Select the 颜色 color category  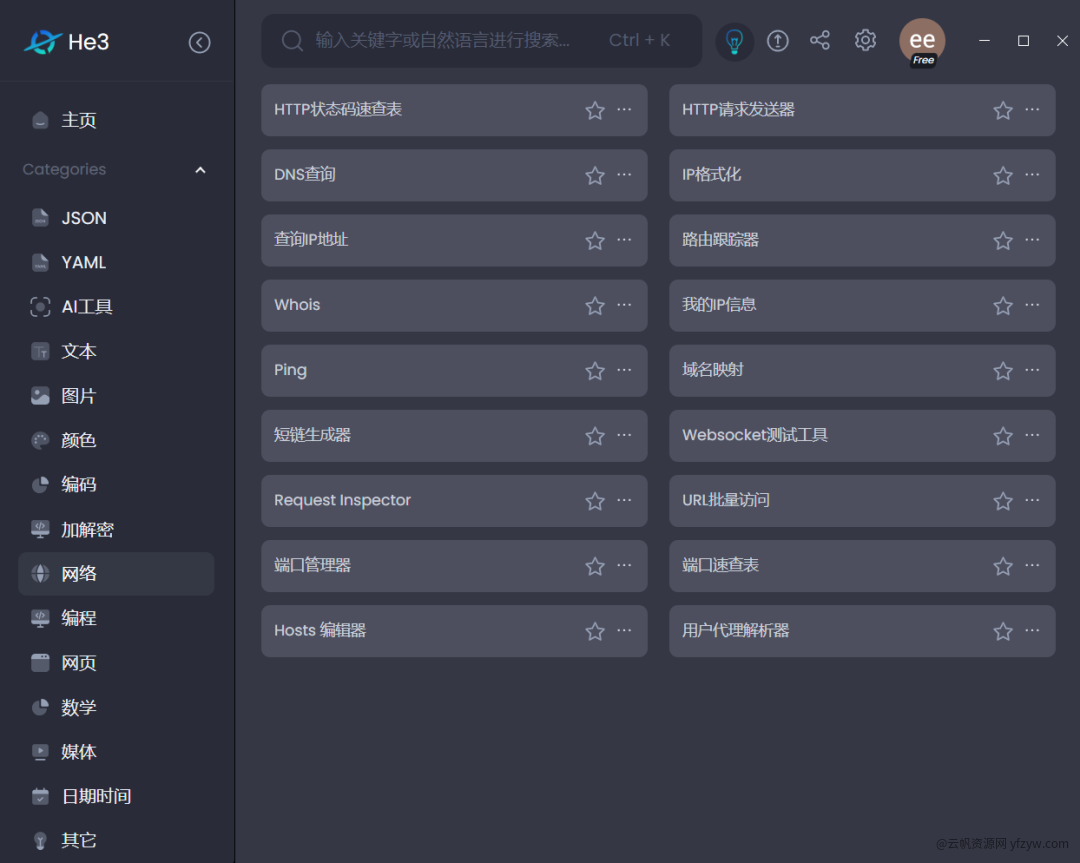click(78, 441)
